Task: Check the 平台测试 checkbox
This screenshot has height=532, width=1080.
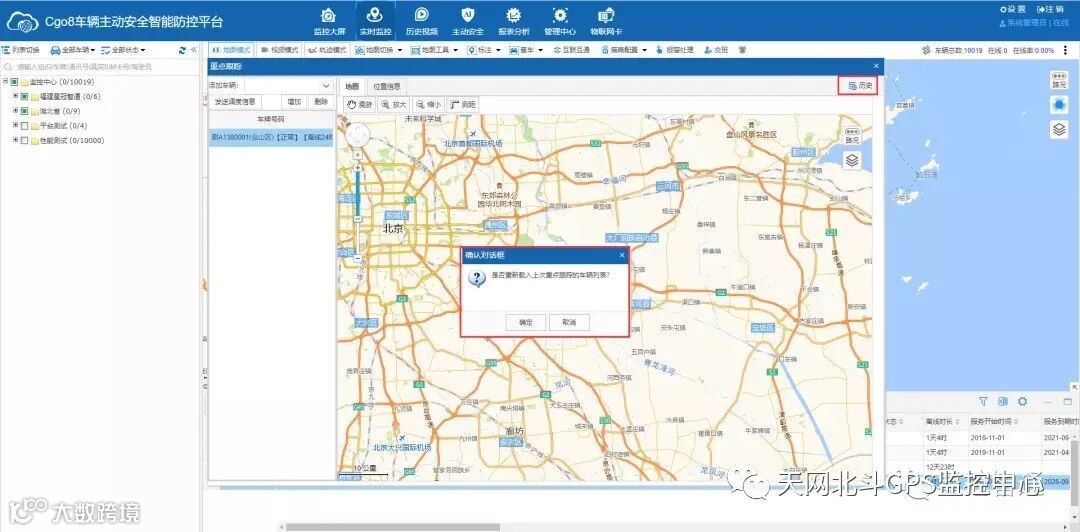Action: (25, 125)
